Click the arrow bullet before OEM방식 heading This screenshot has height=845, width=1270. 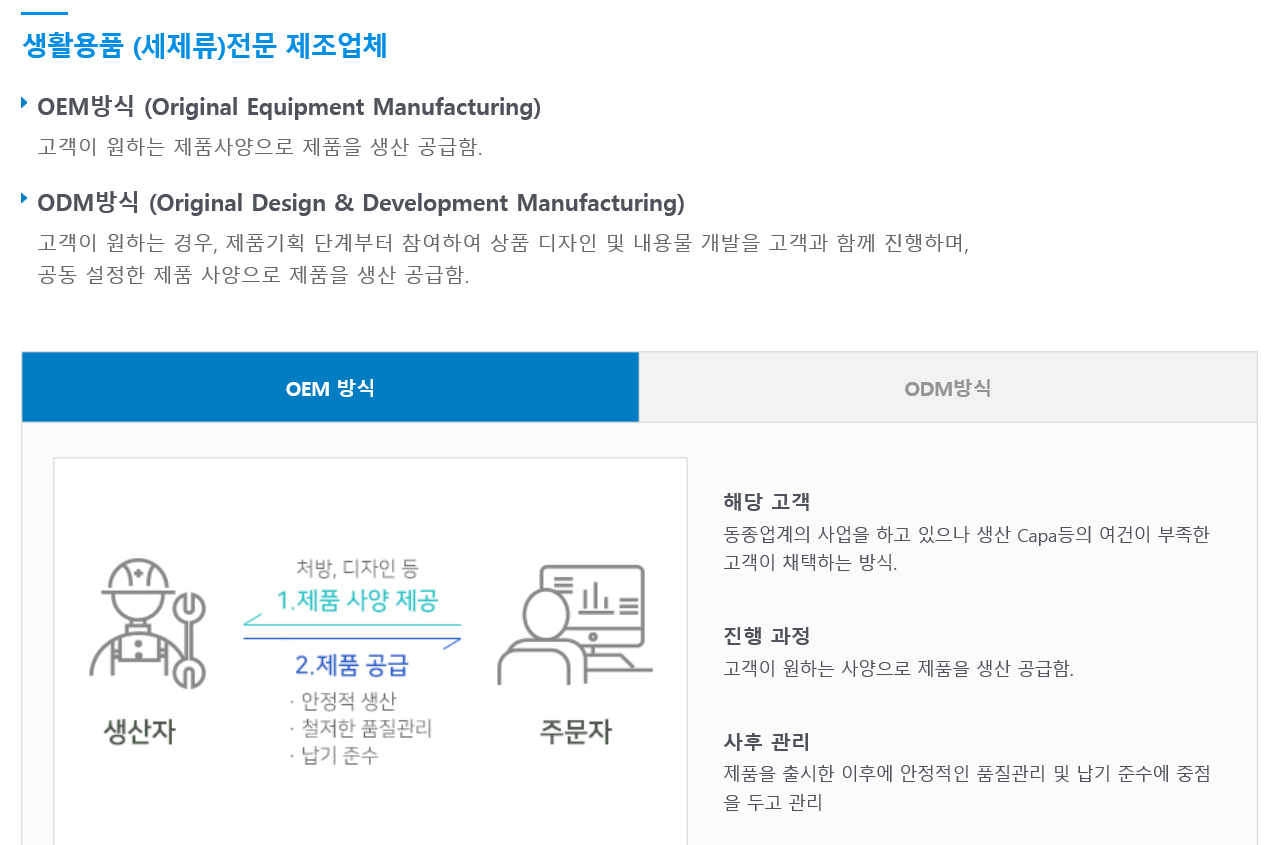pyautogui.click(x=24, y=103)
